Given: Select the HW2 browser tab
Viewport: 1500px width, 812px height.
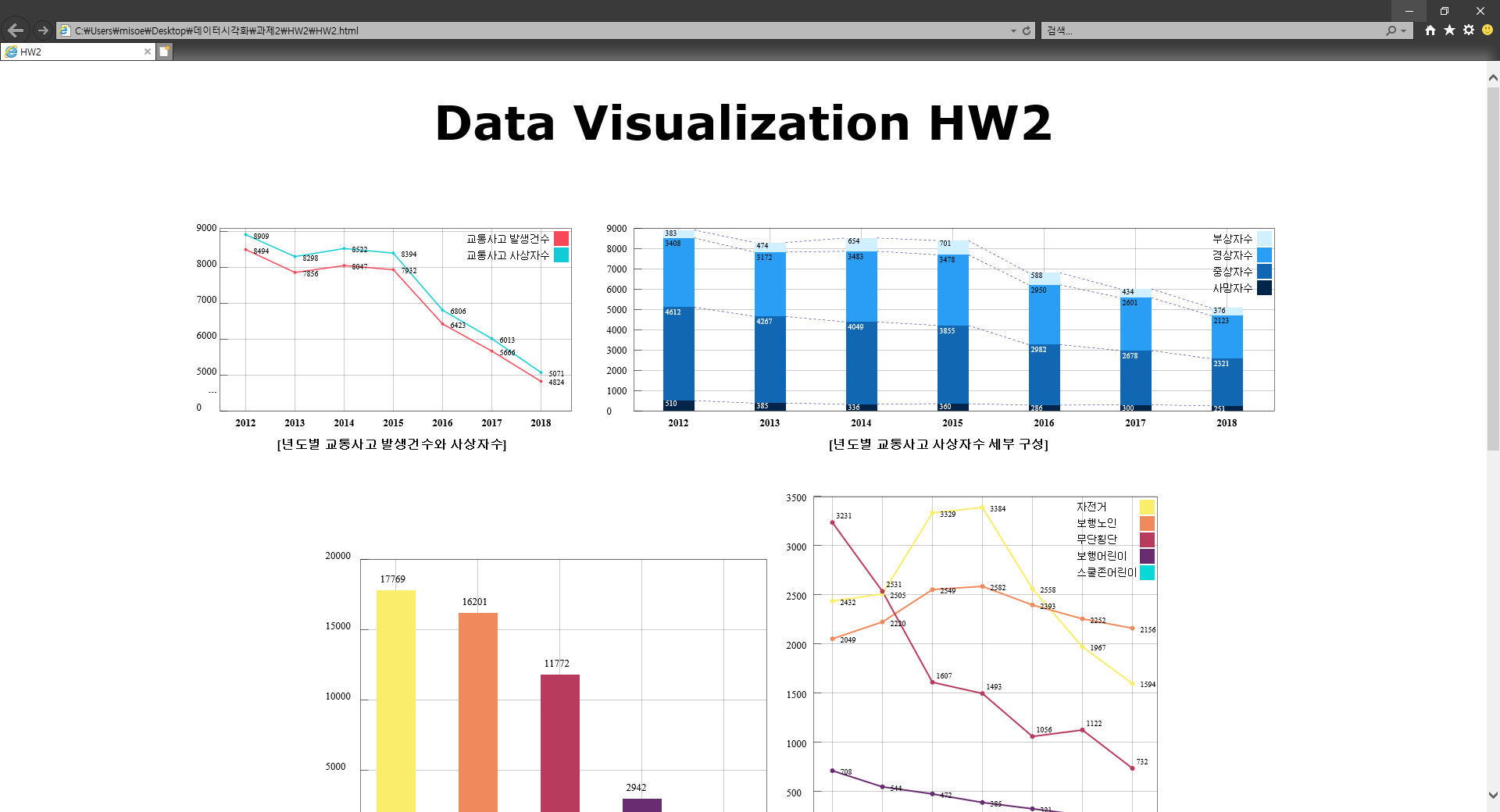Looking at the screenshot, I should [74, 52].
